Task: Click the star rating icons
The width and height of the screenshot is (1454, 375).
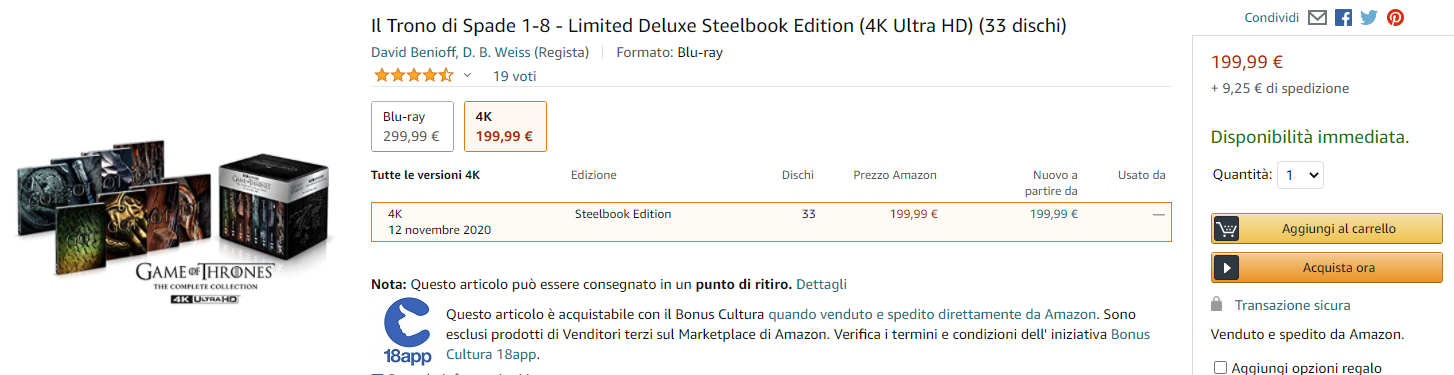Action: point(413,75)
